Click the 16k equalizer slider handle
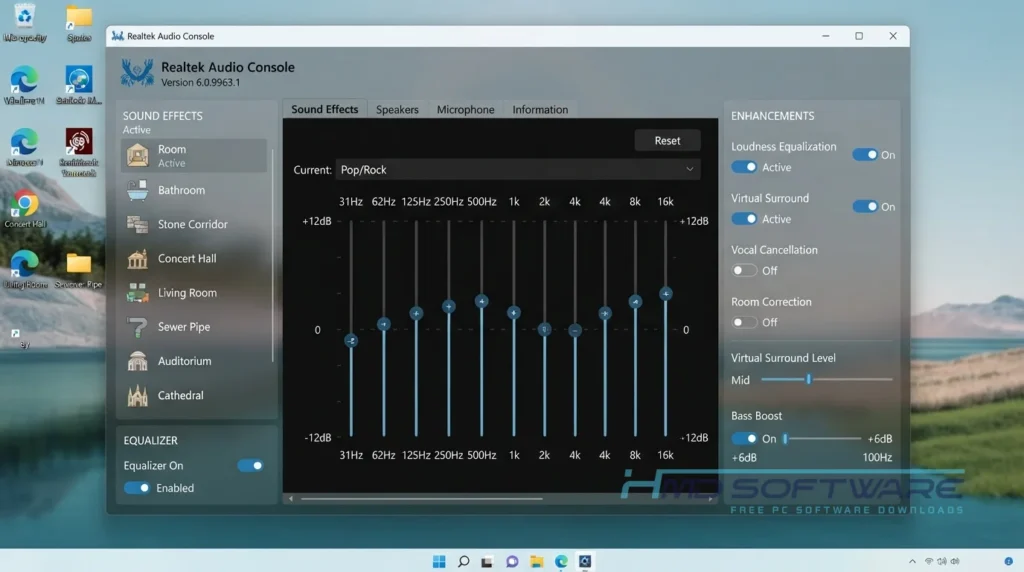Viewport: 1024px width, 572px height. [x=665, y=294]
